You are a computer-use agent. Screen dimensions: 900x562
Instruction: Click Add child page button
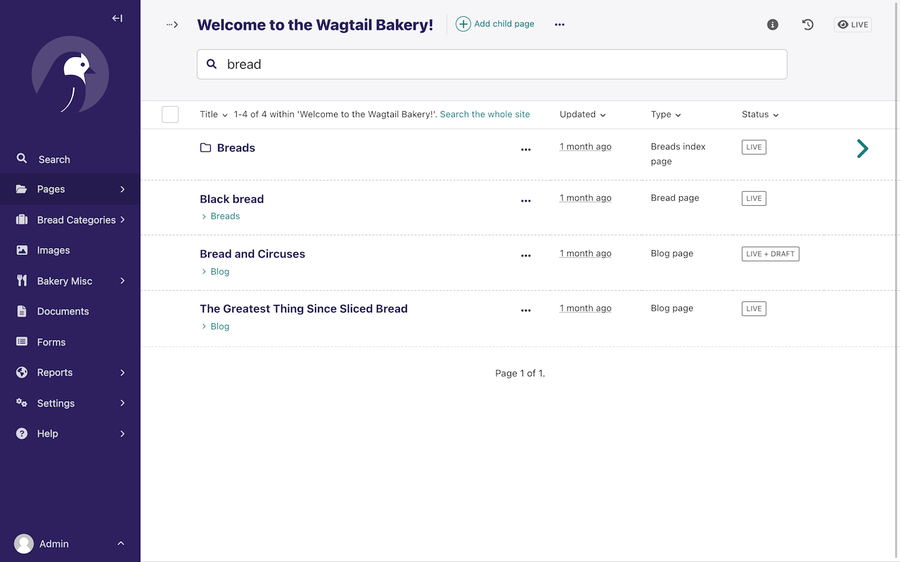point(495,24)
